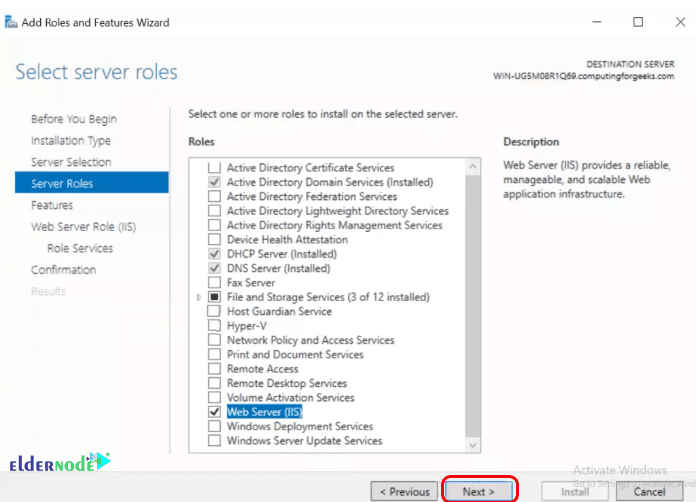This screenshot has width=698, height=502.
Task: Tick Remote Desktop Services checkbox
Action: pyautogui.click(x=213, y=383)
